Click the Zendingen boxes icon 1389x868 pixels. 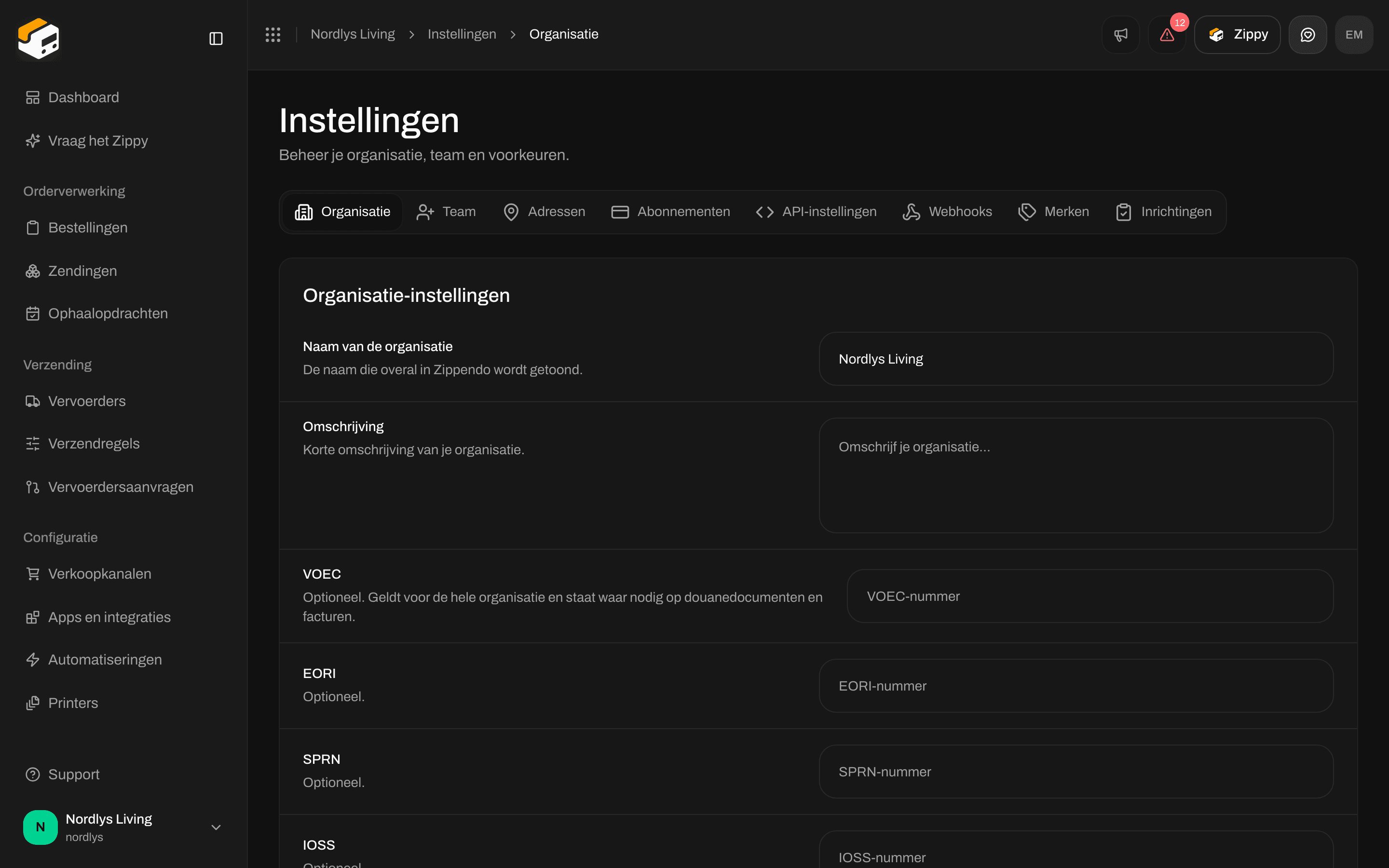tap(33, 271)
